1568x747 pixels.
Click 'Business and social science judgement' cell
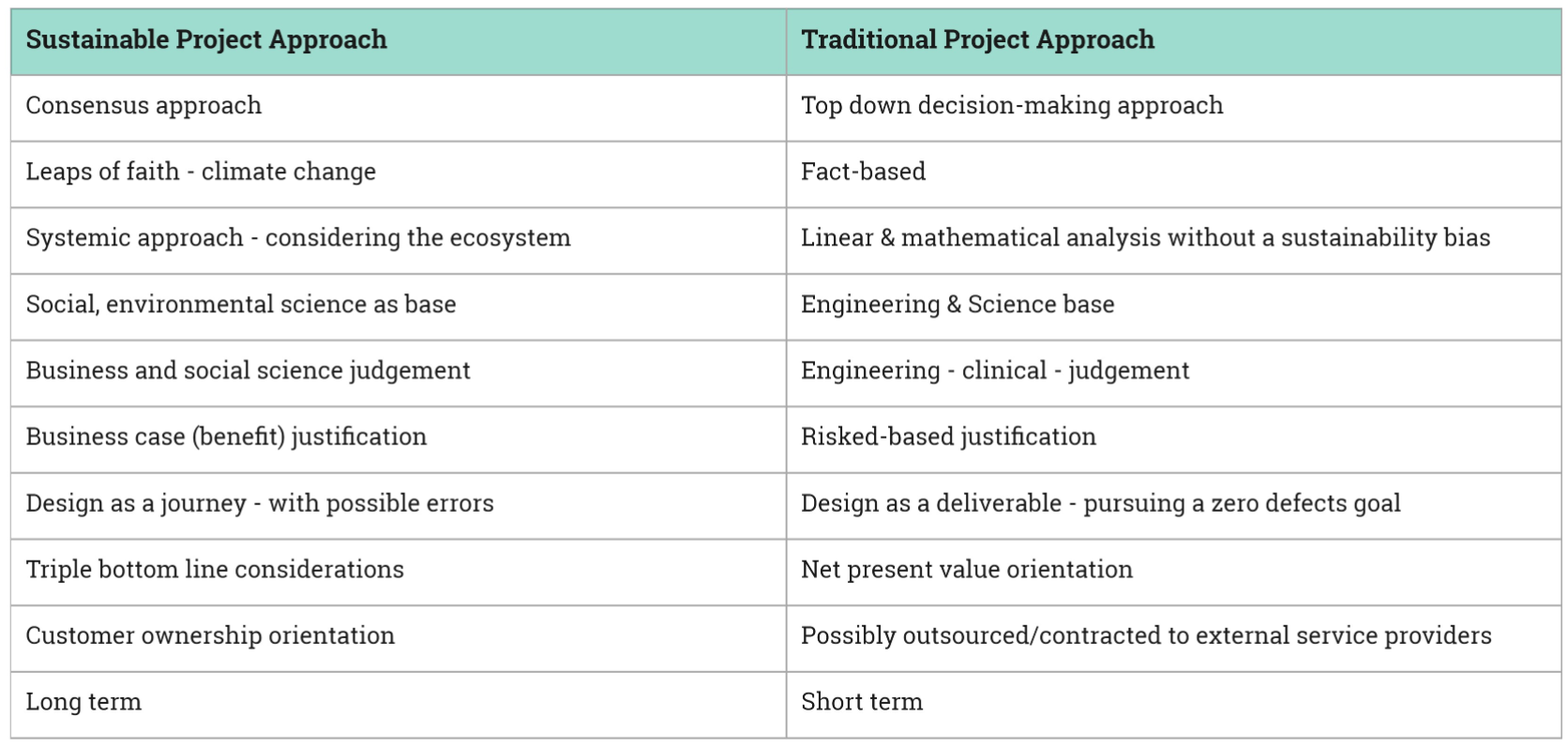pyautogui.click(x=248, y=371)
